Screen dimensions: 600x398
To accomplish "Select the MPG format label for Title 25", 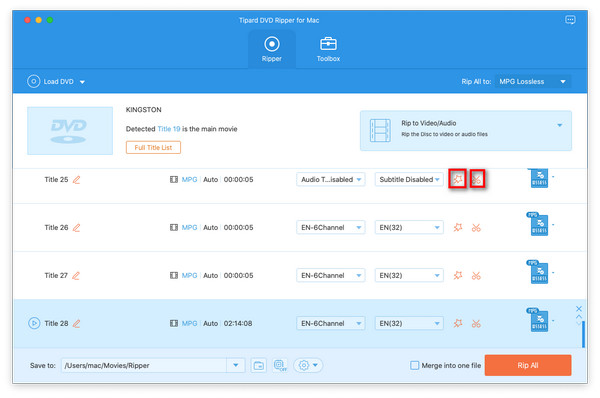I will tap(189, 179).
